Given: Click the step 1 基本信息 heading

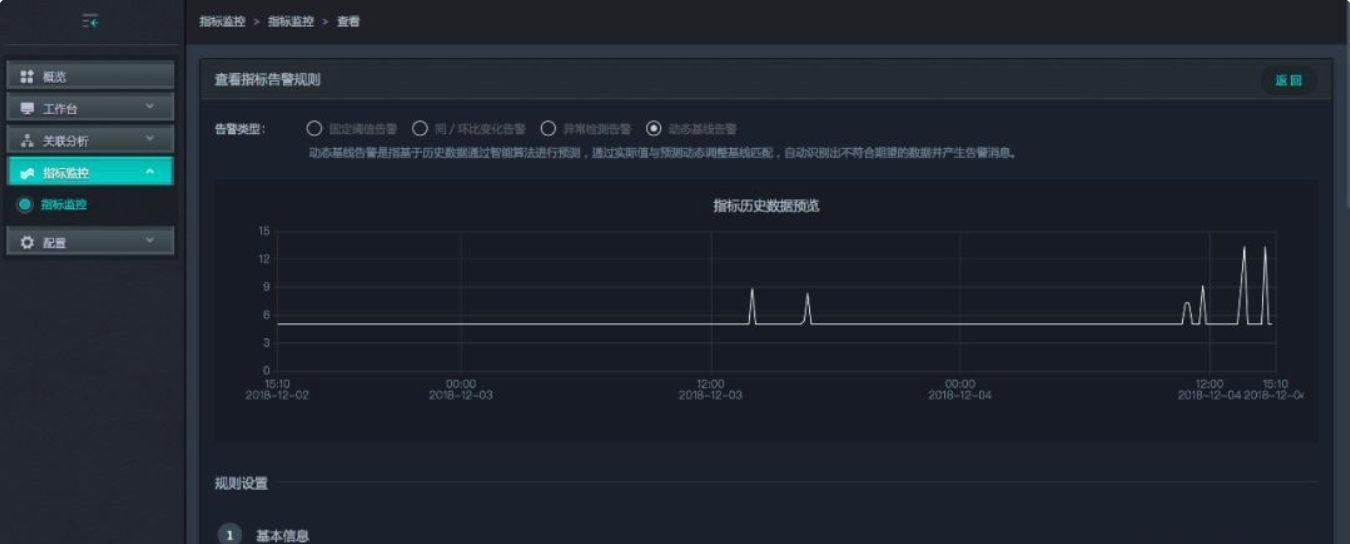Looking at the screenshot, I should point(283,535).
